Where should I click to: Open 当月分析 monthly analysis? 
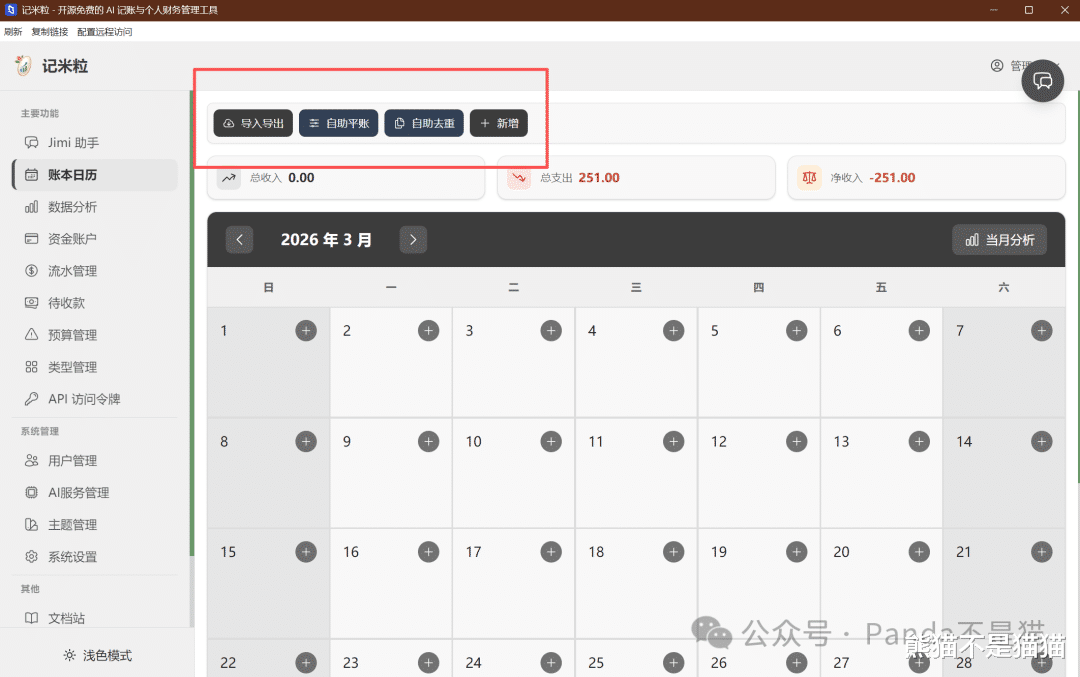pos(999,240)
